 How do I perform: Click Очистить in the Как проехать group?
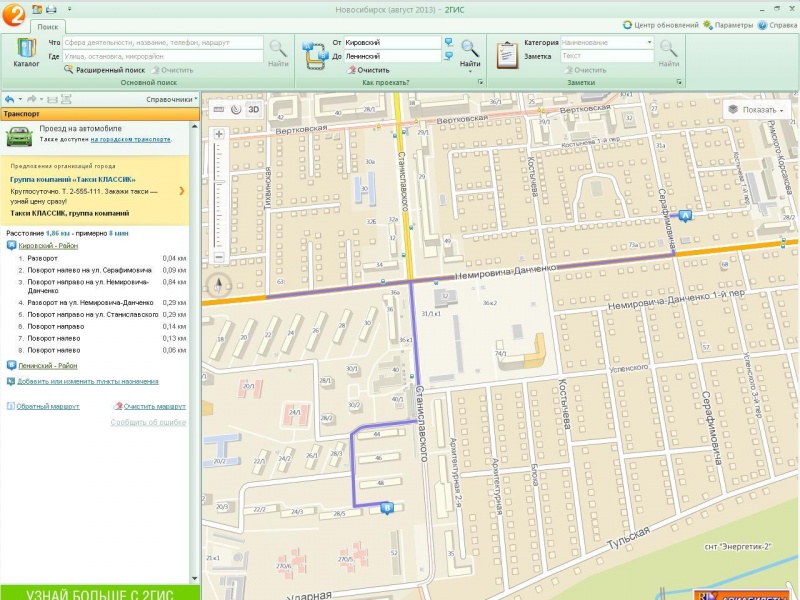click(x=368, y=70)
